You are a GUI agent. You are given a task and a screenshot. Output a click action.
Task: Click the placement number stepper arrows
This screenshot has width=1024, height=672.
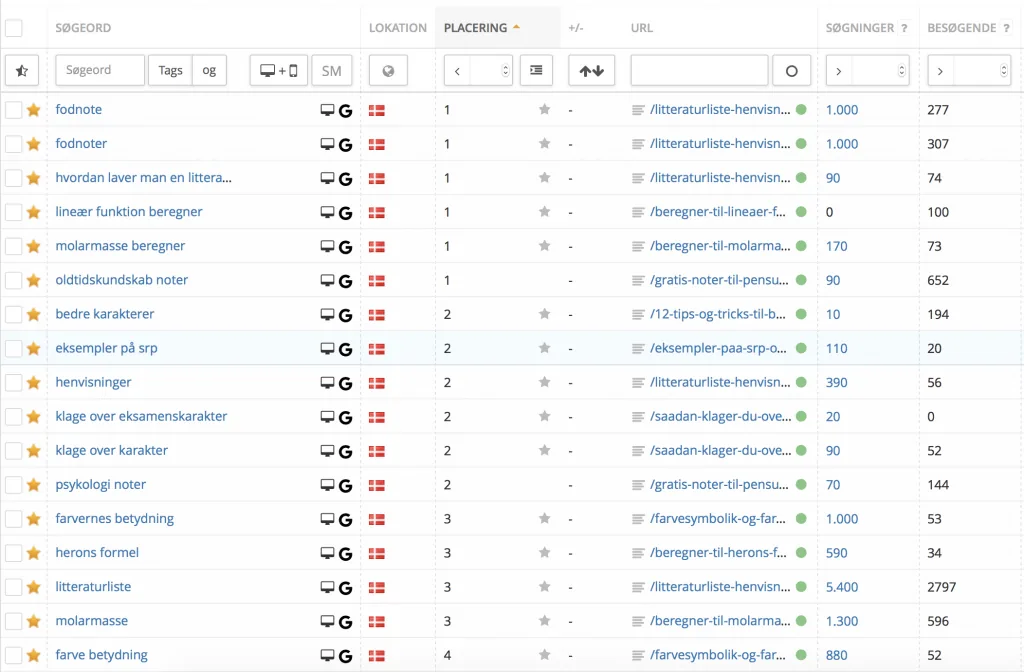(x=505, y=71)
